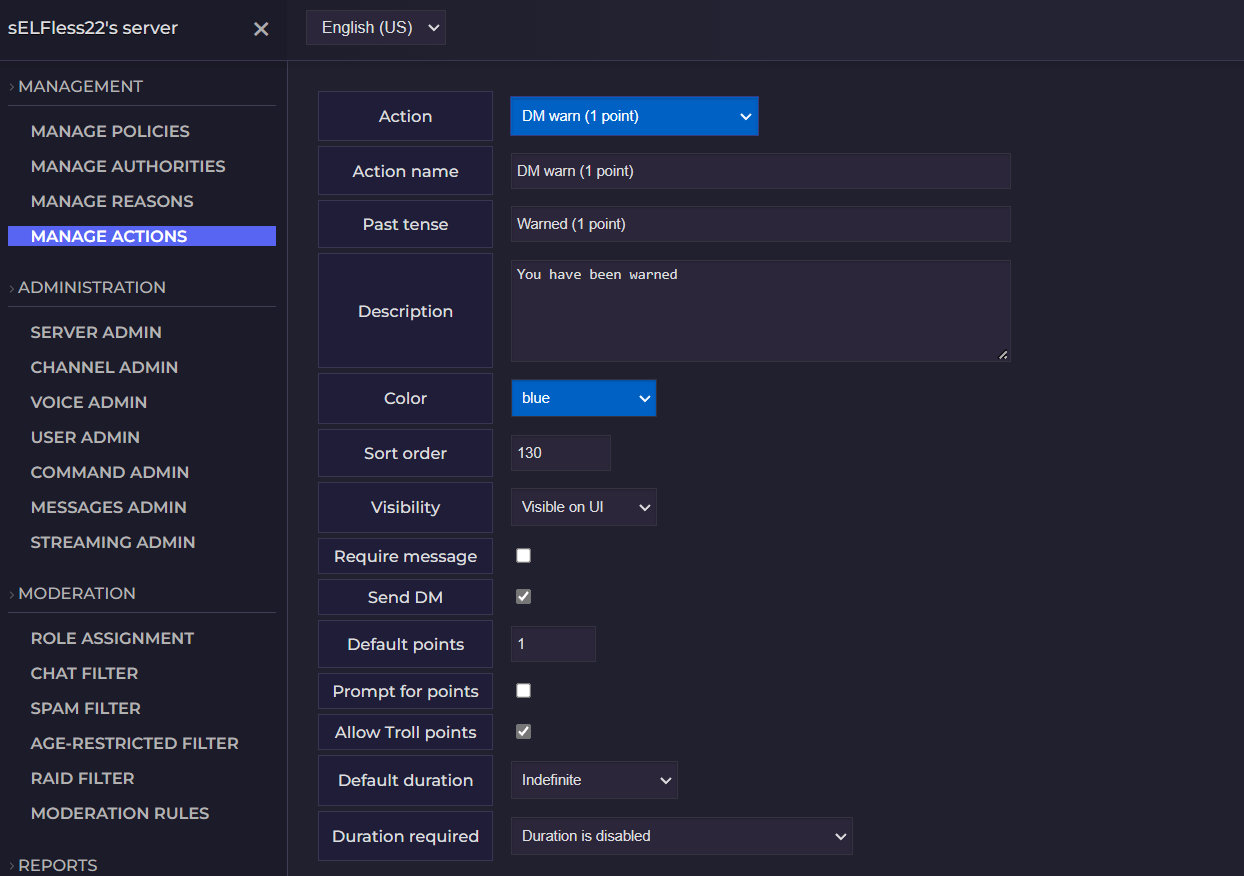Screen dimensions: 1244x876
Task: Open Role Assignment page
Action: [x=112, y=638]
